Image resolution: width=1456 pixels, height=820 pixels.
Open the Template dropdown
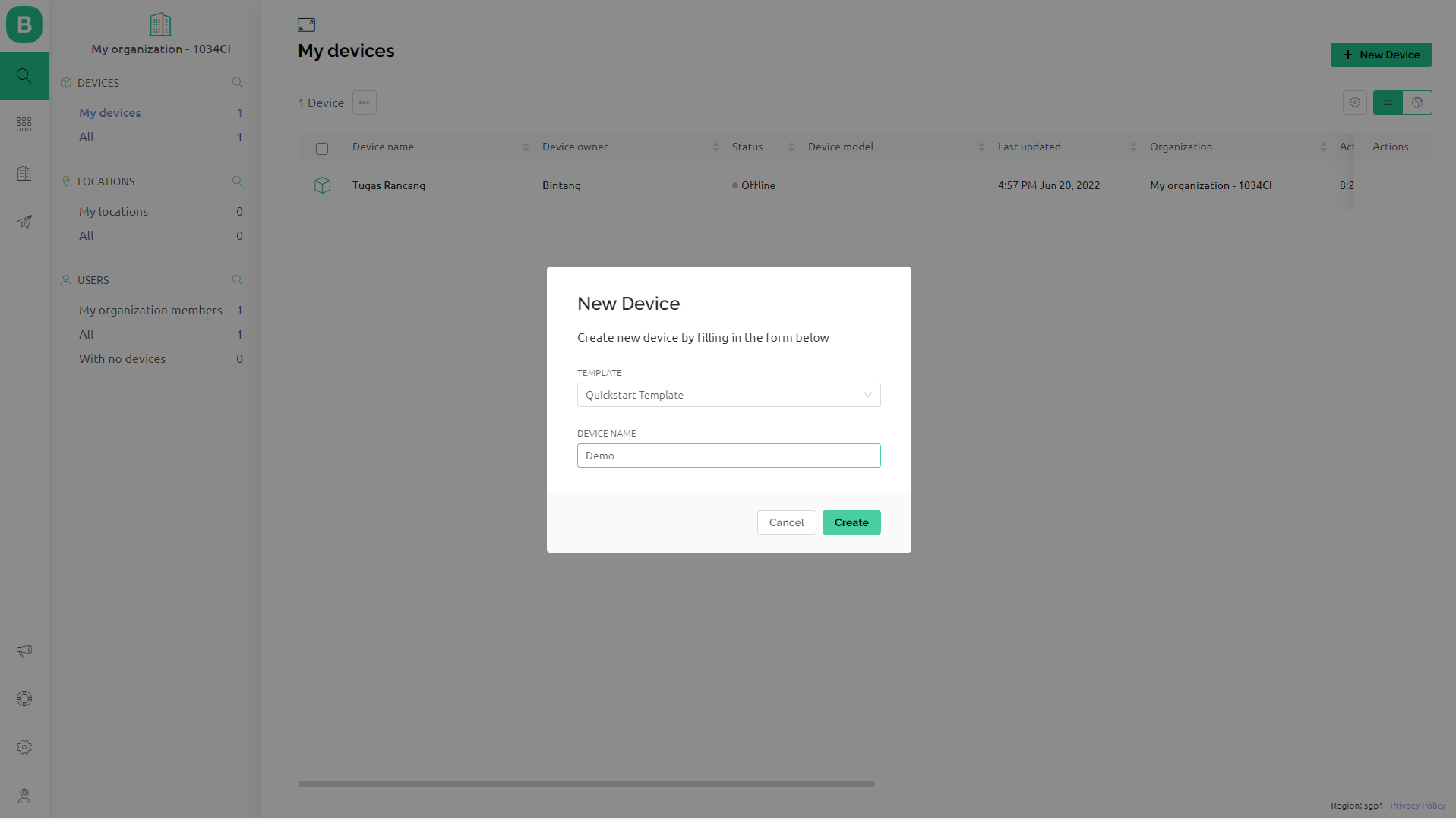pyautogui.click(x=728, y=395)
